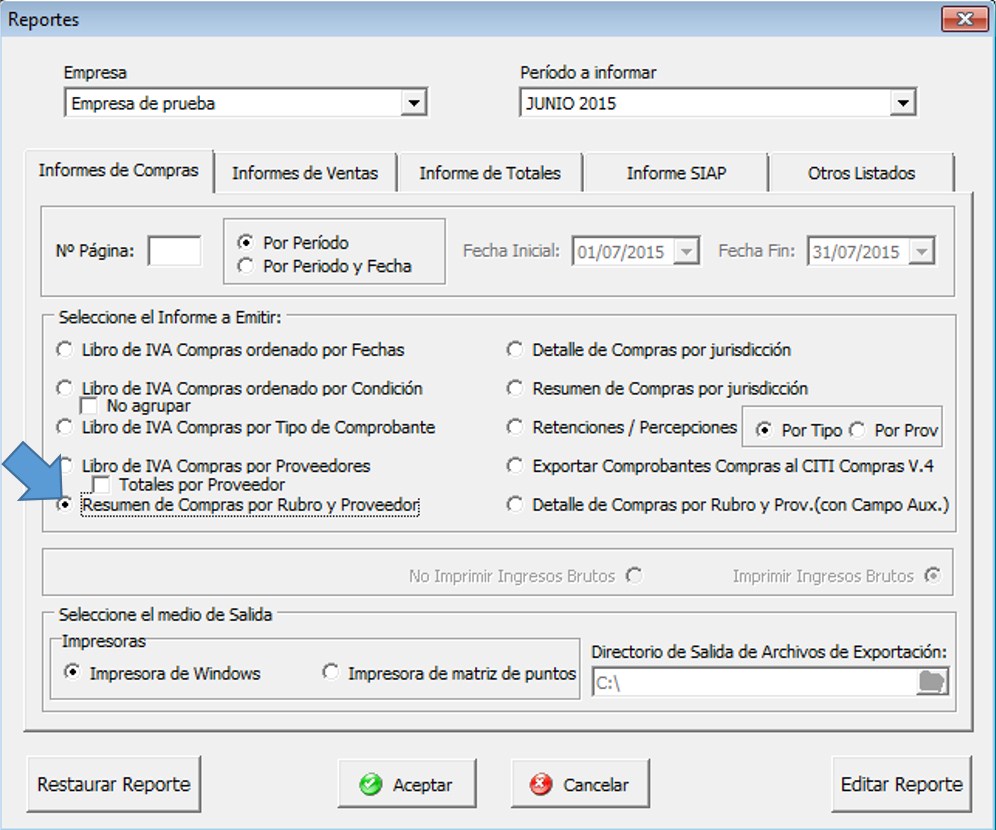
Task: Close the Reportes dialog window
Action: coord(964,19)
